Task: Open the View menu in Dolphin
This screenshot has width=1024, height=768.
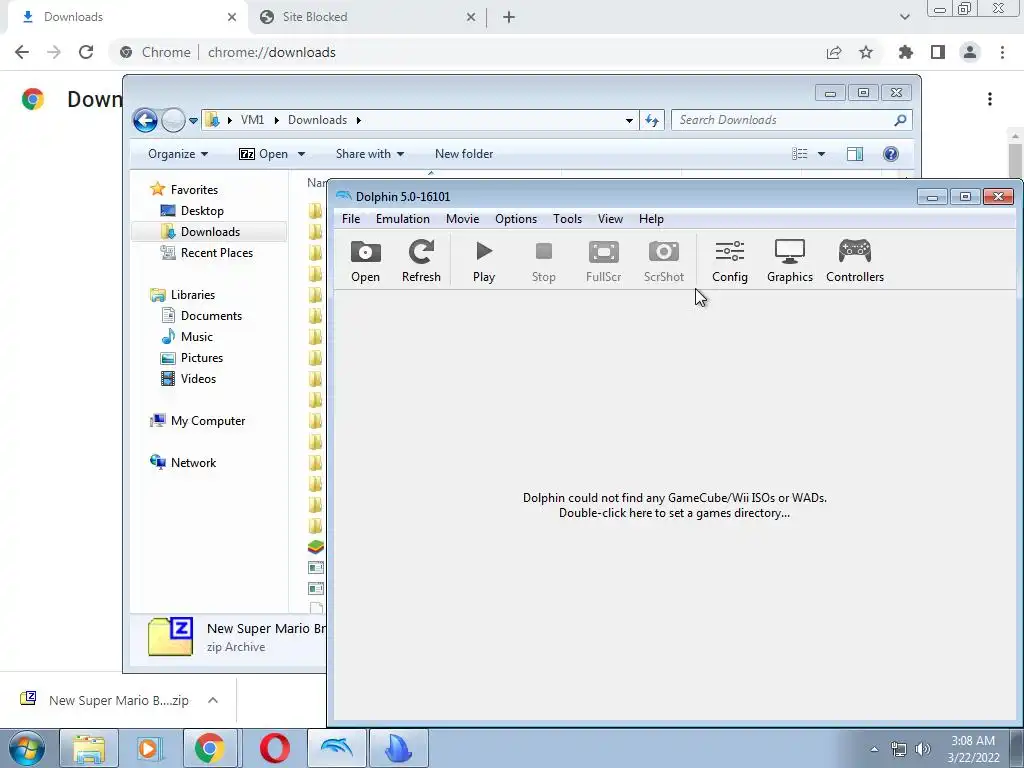Action: (610, 219)
